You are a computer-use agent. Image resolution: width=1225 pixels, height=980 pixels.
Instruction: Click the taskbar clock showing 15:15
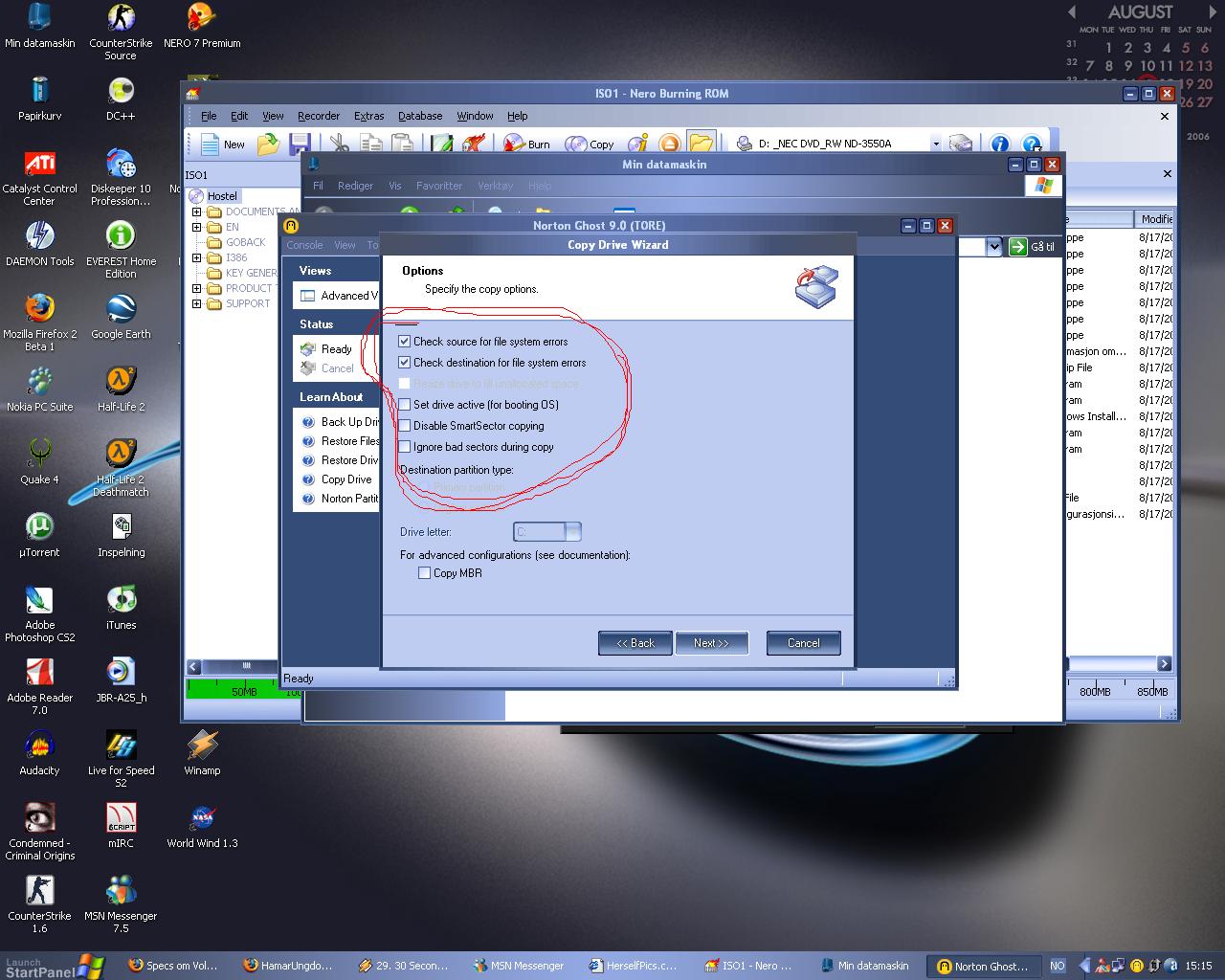[x=1198, y=966]
